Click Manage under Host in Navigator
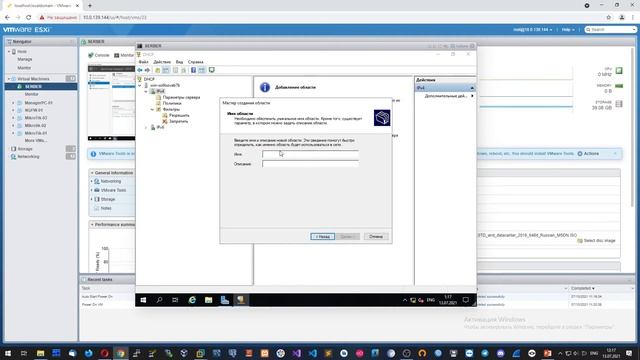 click(24, 60)
